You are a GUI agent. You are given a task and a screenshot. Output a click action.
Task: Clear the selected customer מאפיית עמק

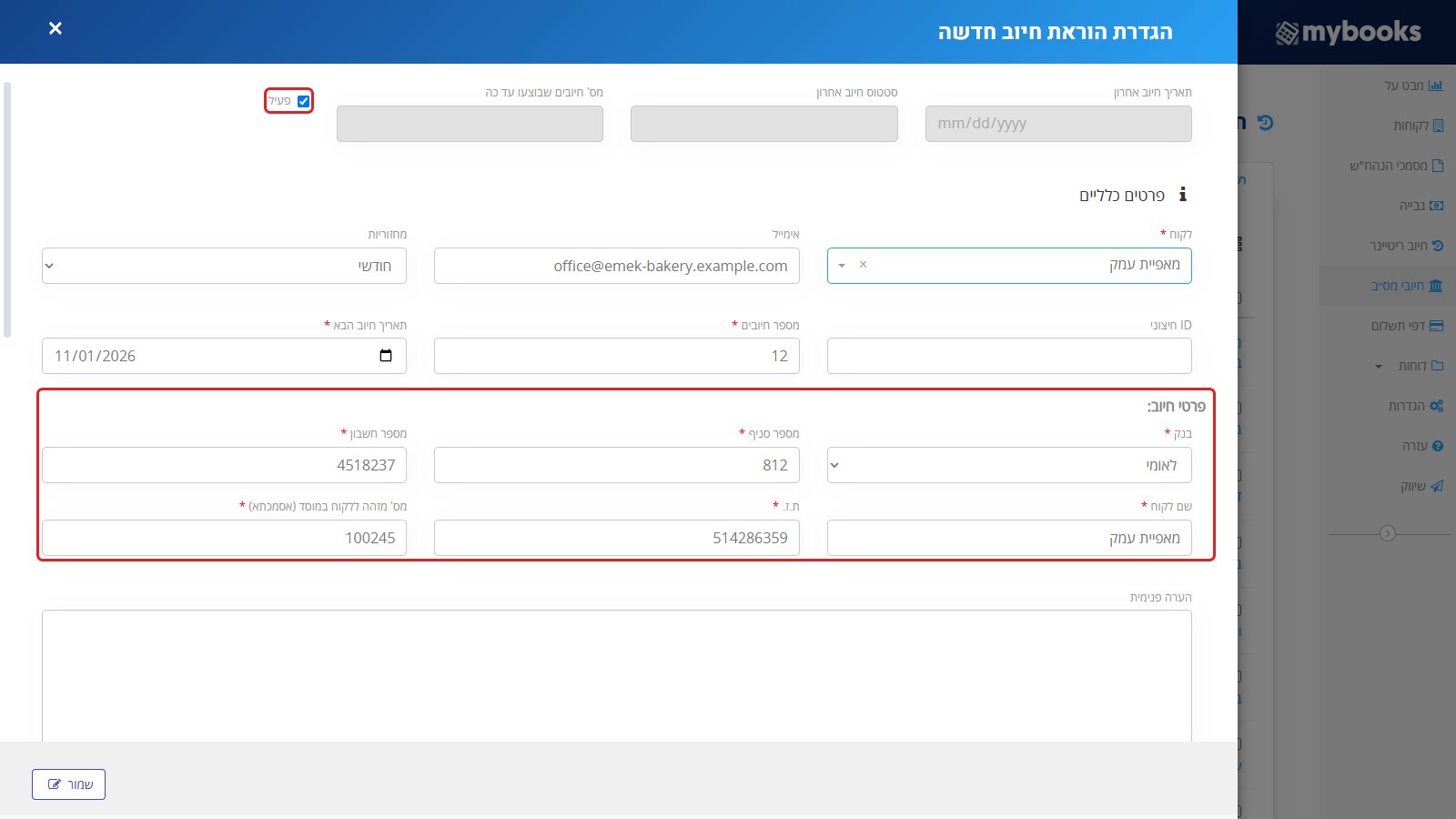864,265
